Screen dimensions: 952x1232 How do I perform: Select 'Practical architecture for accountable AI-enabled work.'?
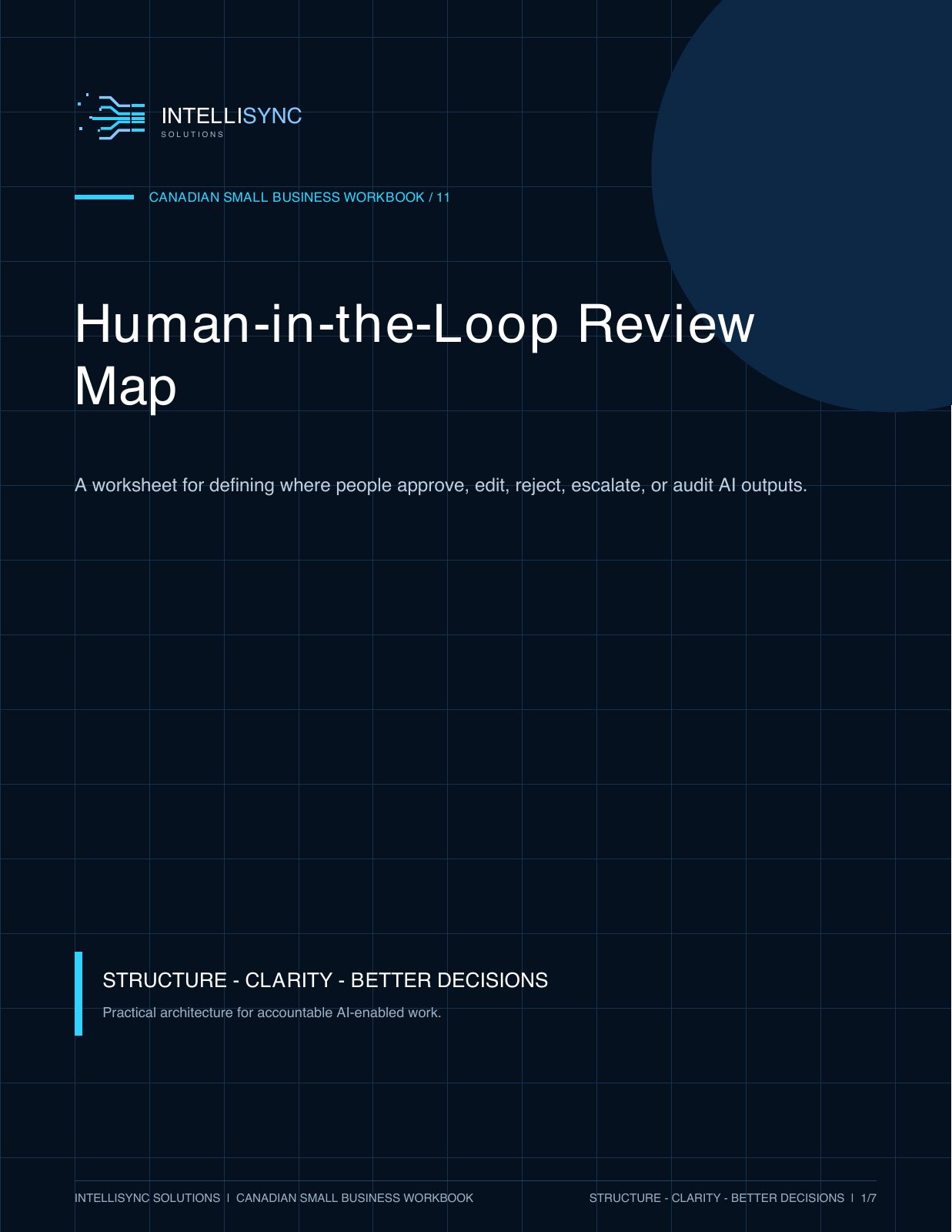tap(272, 1013)
